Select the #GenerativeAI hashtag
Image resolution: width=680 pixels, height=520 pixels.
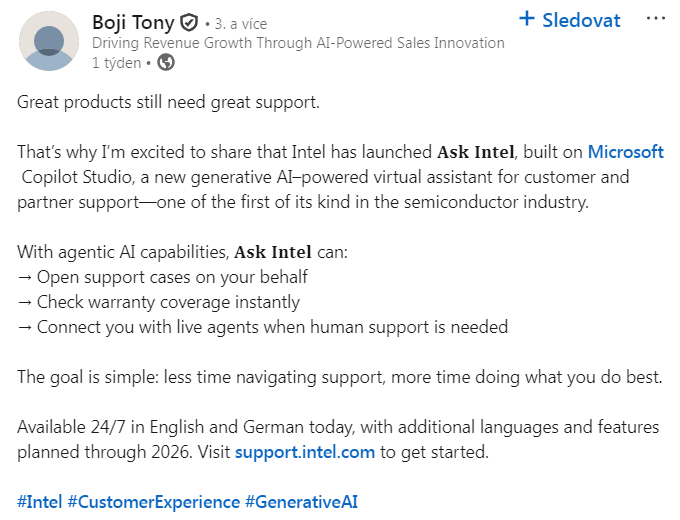coord(301,502)
